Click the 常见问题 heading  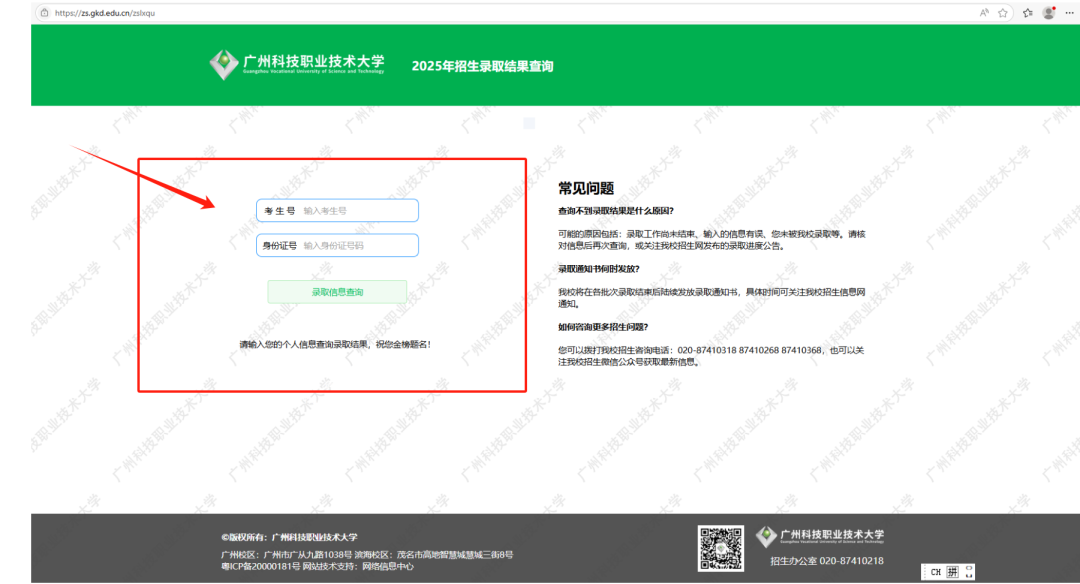click(585, 188)
